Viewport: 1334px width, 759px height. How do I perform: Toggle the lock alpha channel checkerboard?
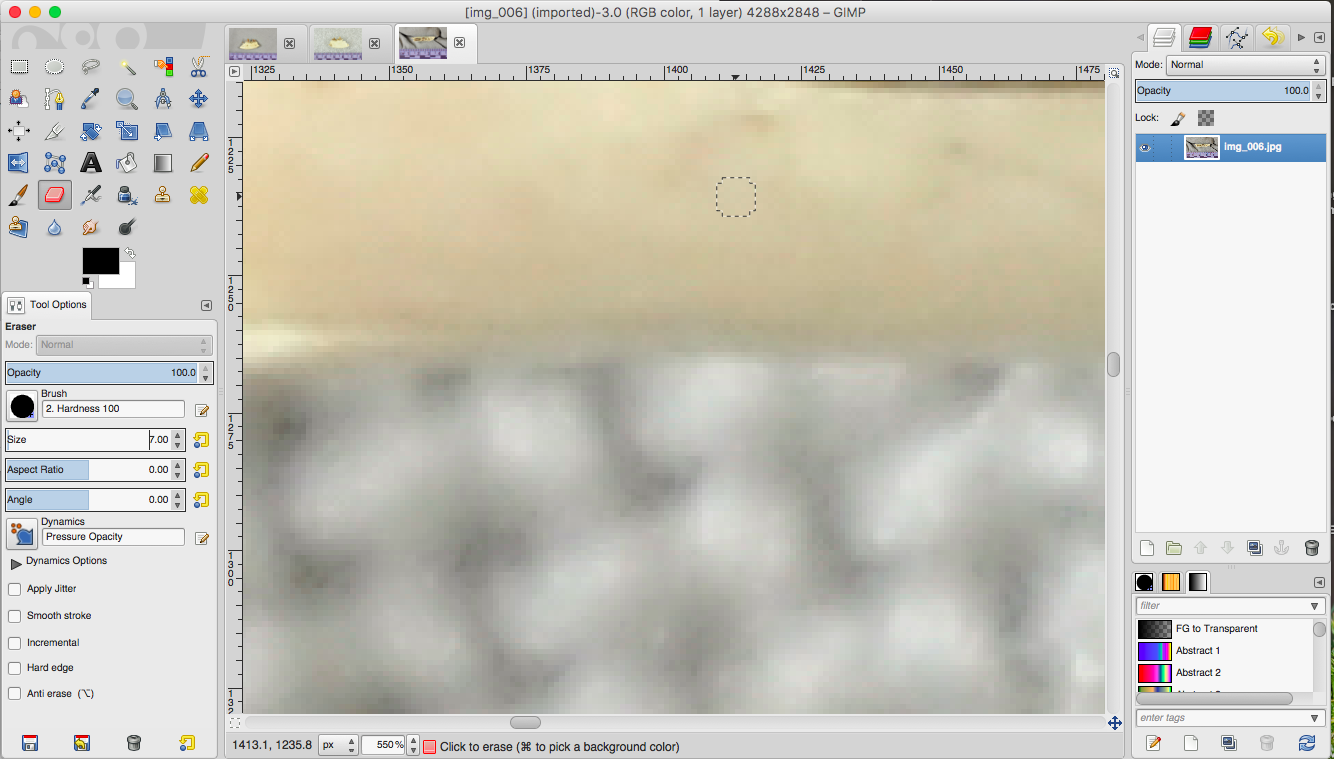coord(1206,118)
